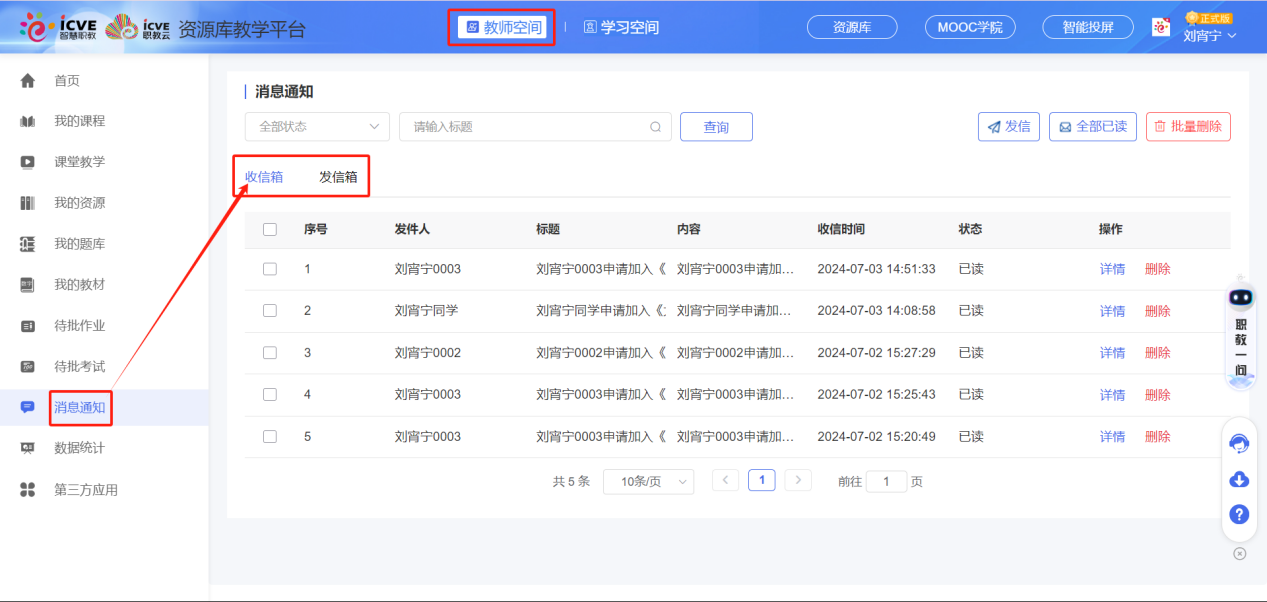Select the checkbox on the 刘宵宁0002 row
Image resolution: width=1267 pixels, height=602 pixels.
pos(269,352)
